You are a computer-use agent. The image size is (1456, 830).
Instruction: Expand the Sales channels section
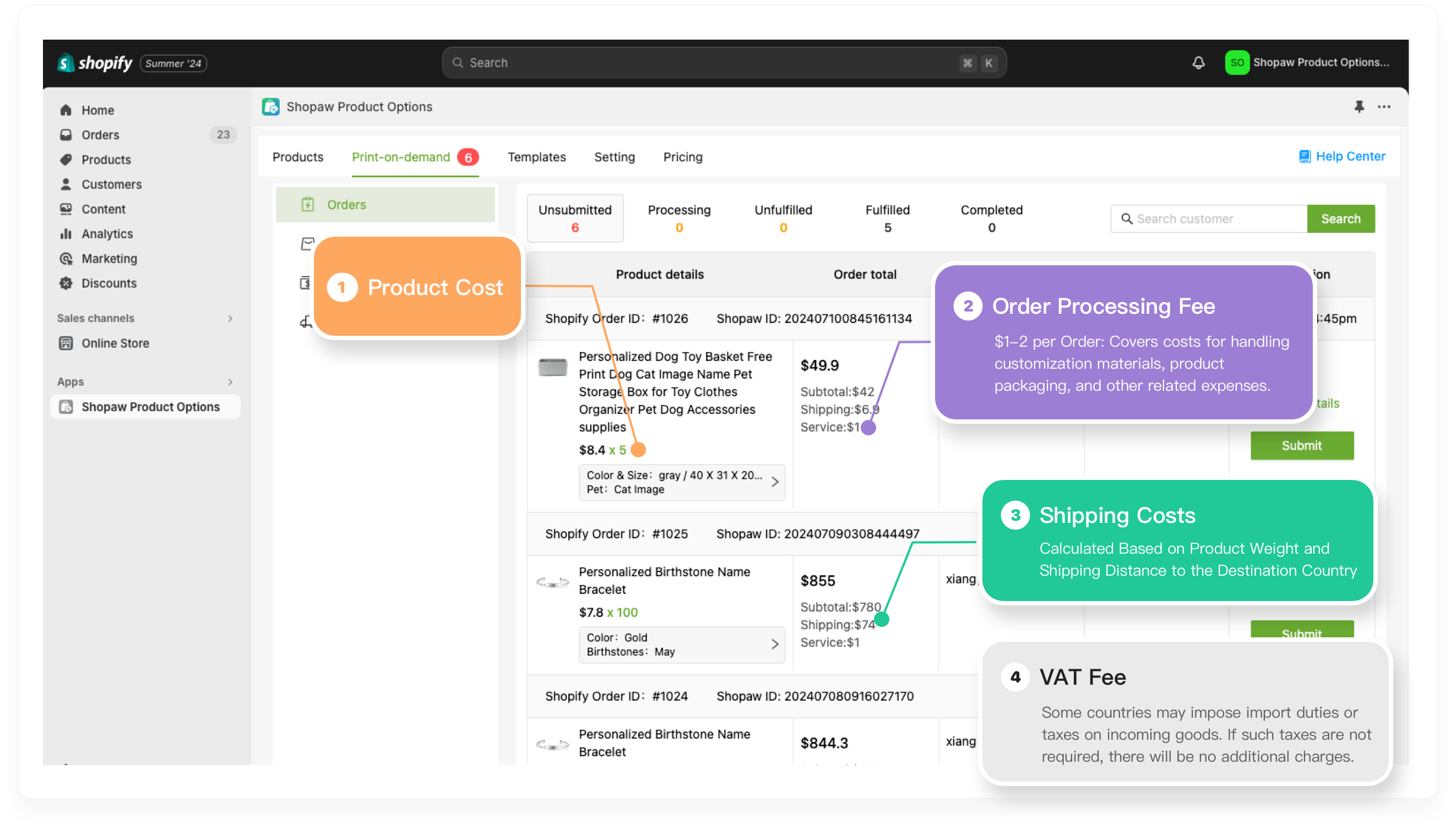coord(230,318)
